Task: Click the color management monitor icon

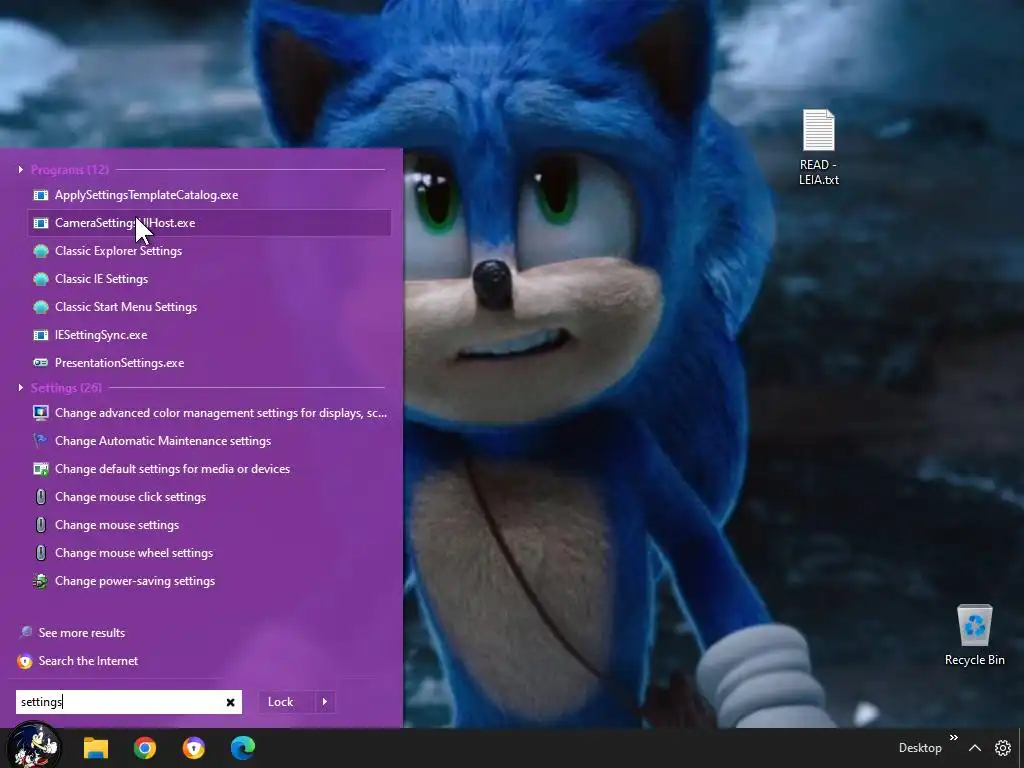Action: click(40, 413)
